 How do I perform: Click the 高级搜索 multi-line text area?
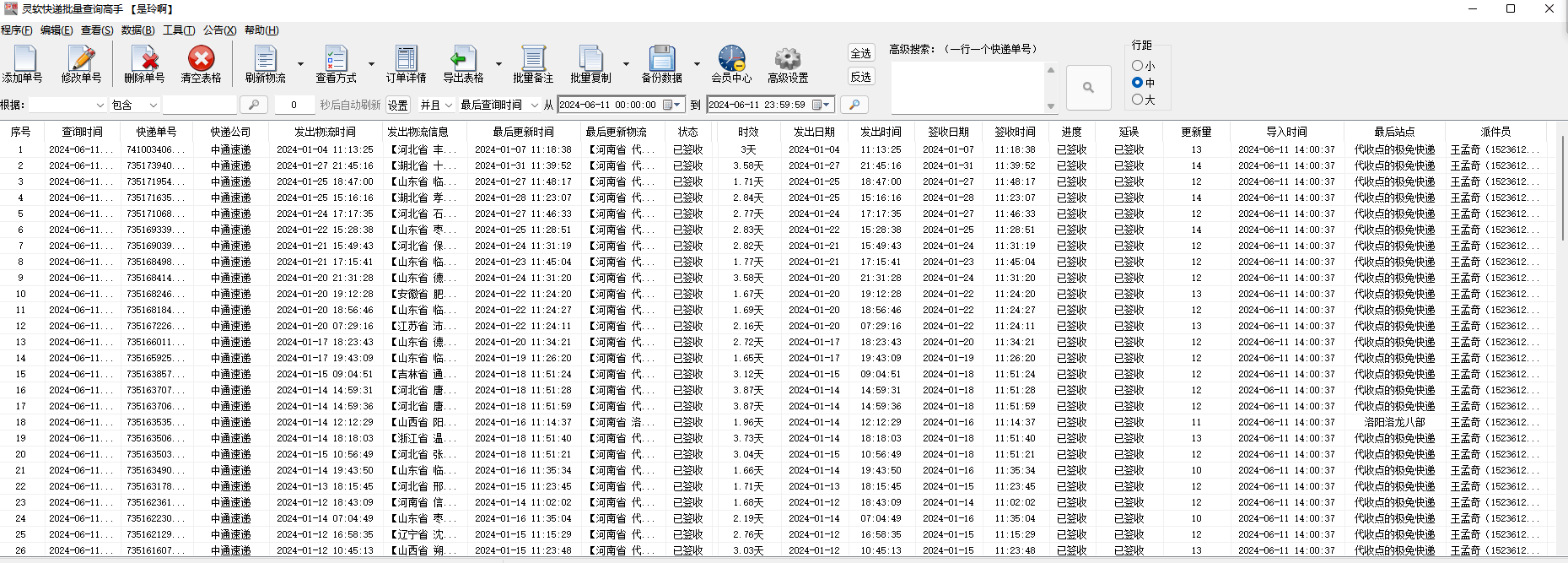point(968,88)
